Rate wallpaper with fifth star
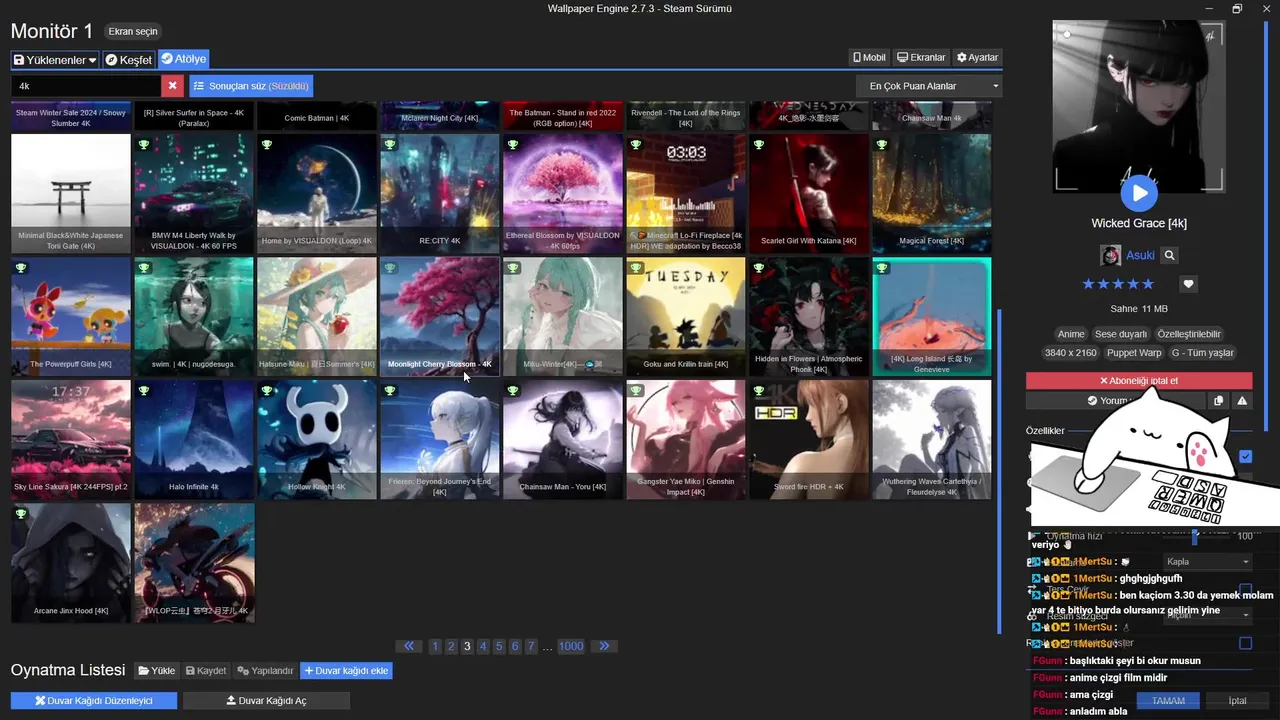The height and width of the screenshot is (720, 1280). (1148, 284)
